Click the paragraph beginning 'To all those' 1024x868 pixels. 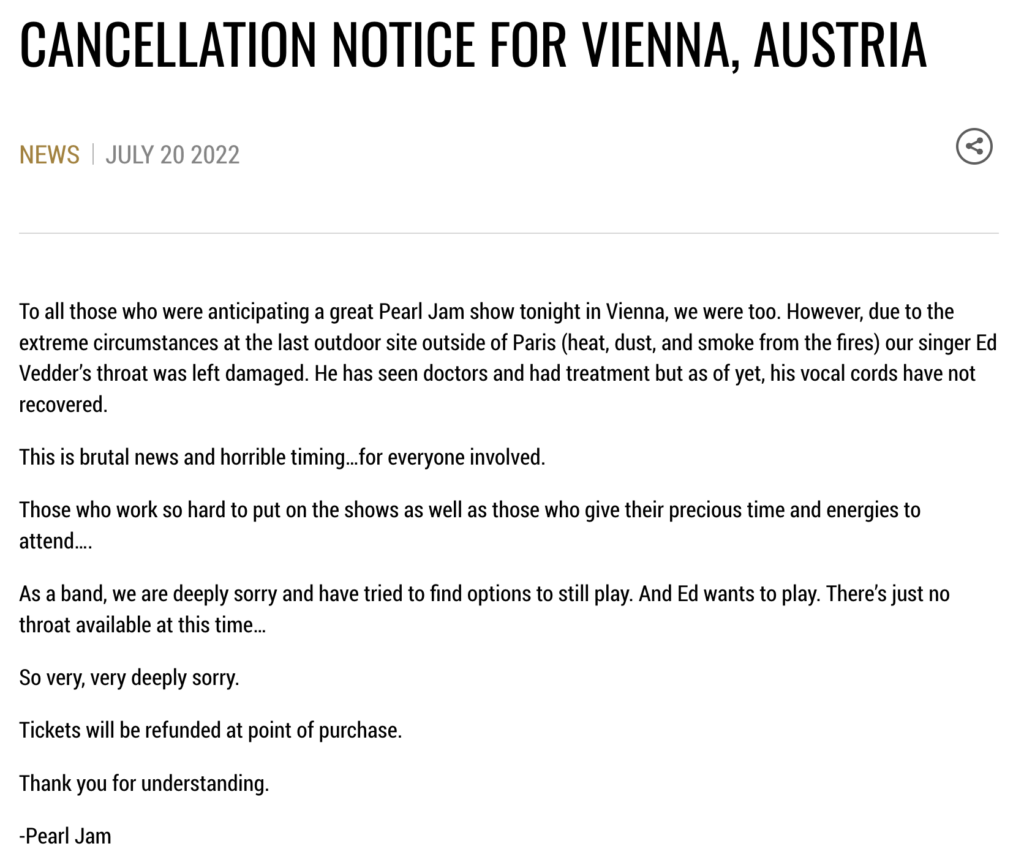(x=508, y=358)
